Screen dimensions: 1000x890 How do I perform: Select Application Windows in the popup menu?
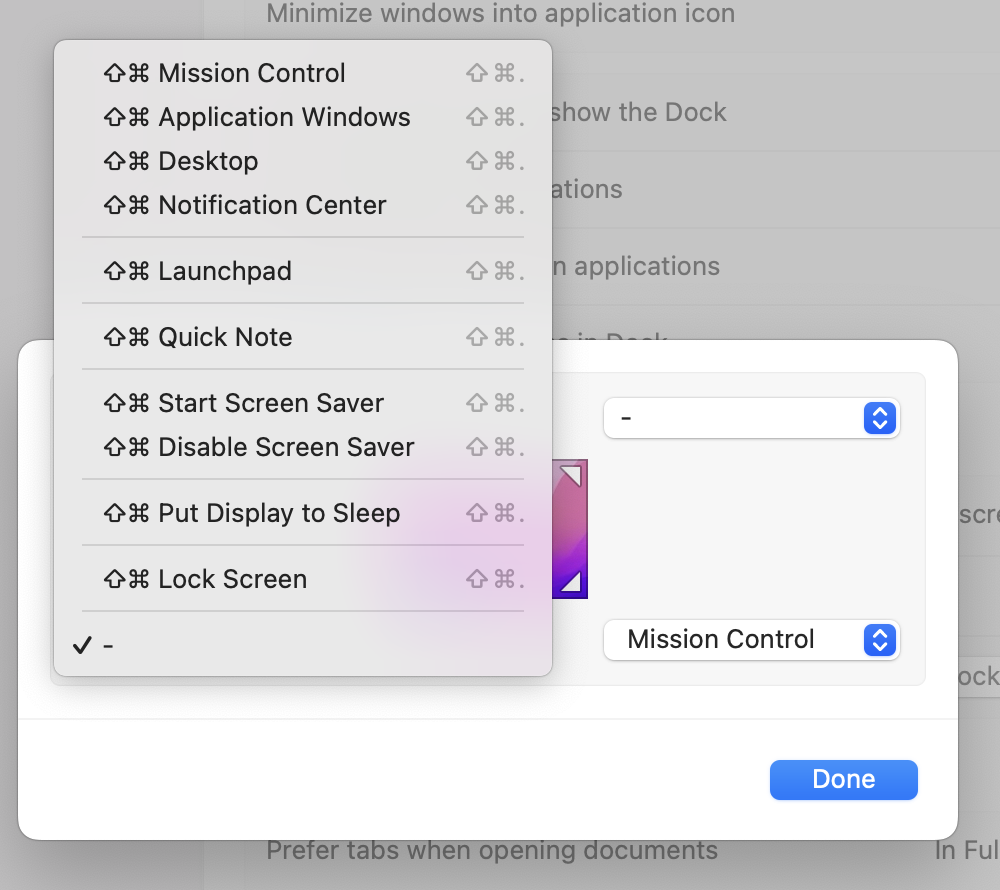coord(284,117)
